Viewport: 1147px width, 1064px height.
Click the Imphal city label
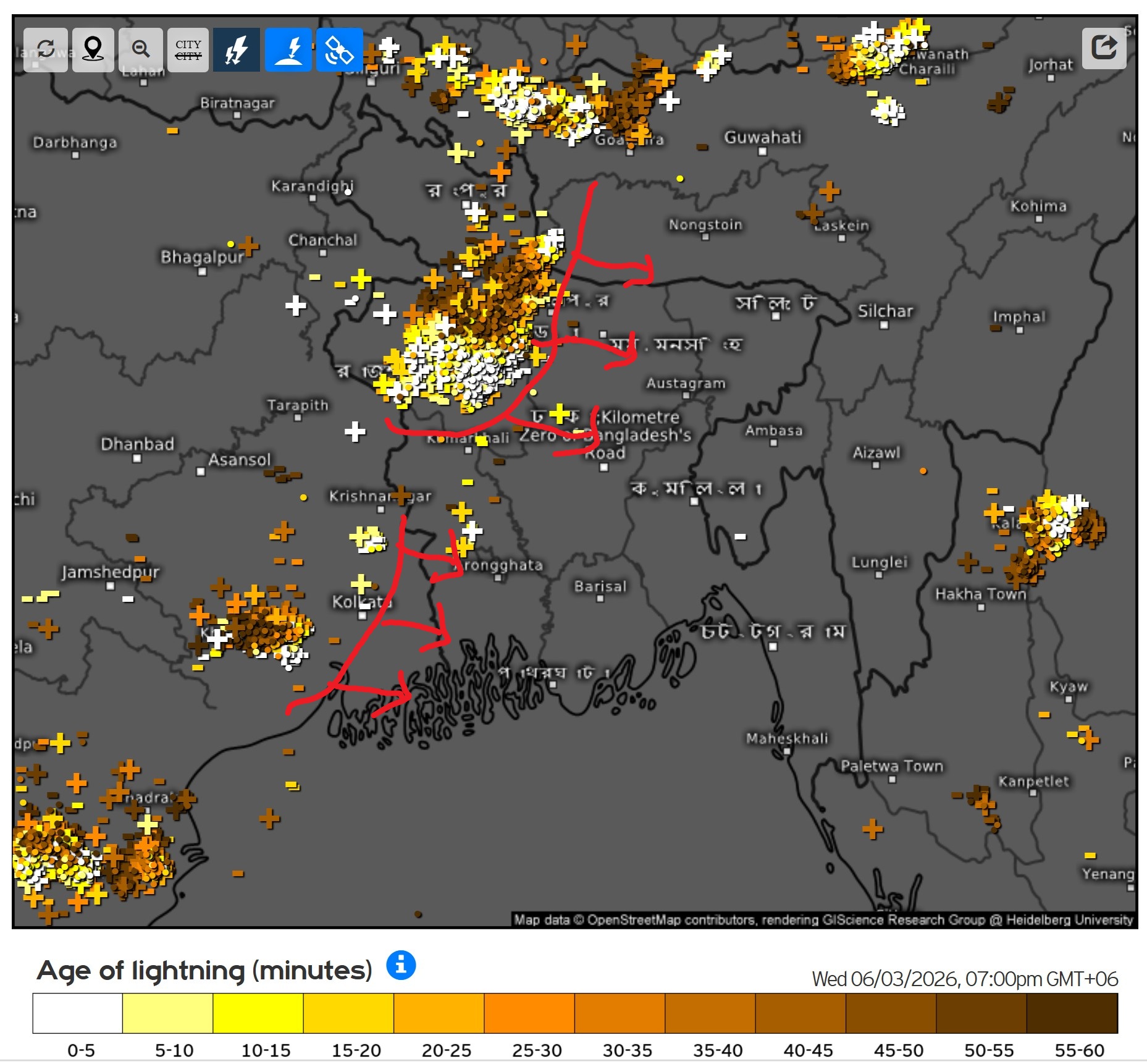pos(1019,317)
